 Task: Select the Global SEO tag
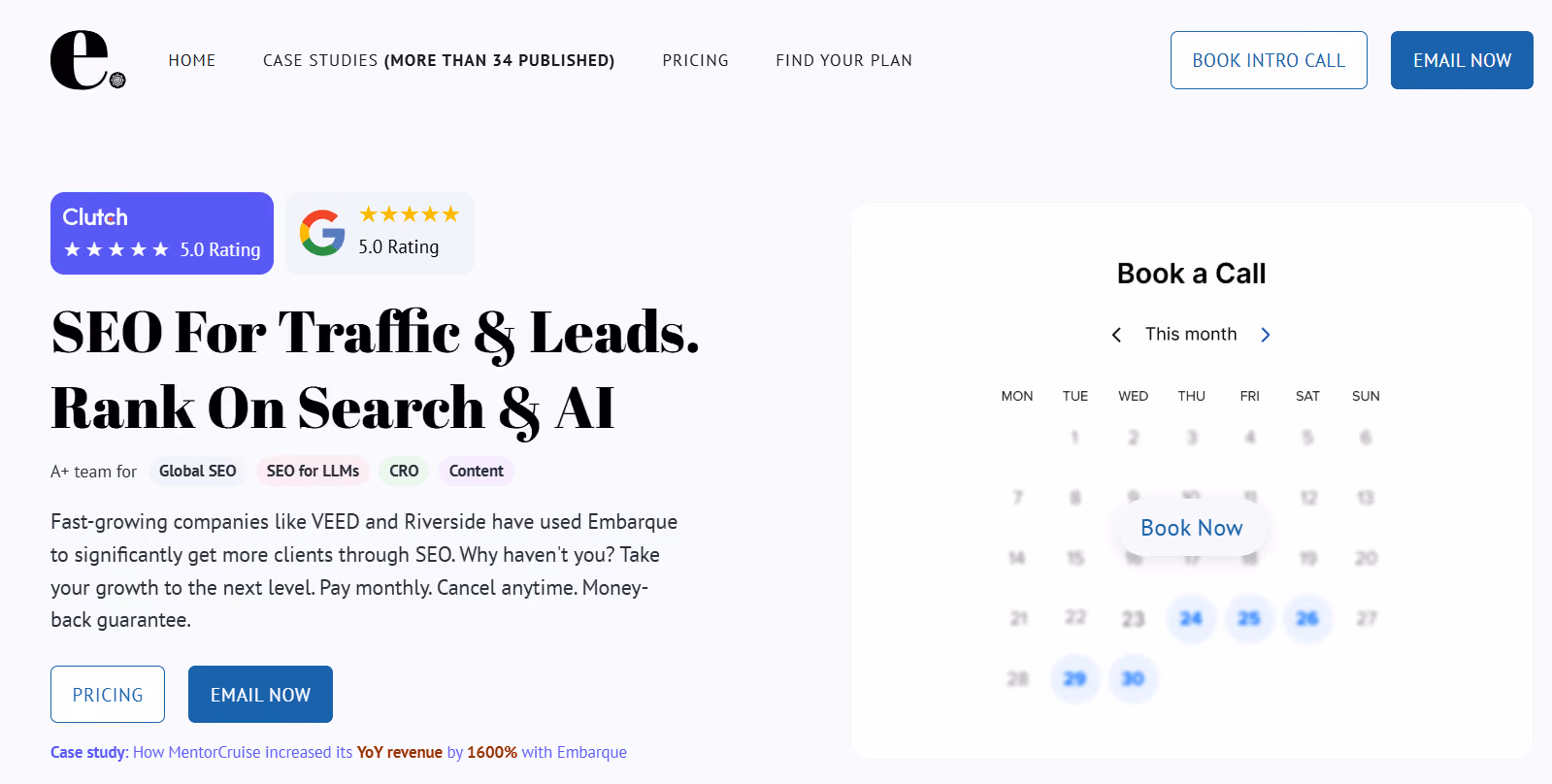tap(198, 471)
